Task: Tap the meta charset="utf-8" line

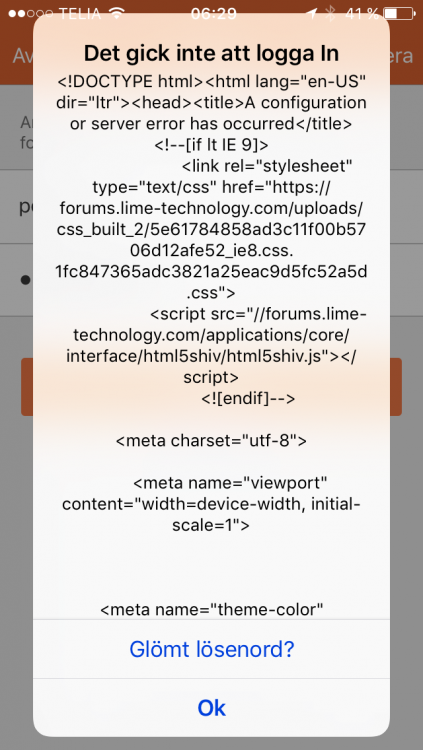Action: (211, 440)
